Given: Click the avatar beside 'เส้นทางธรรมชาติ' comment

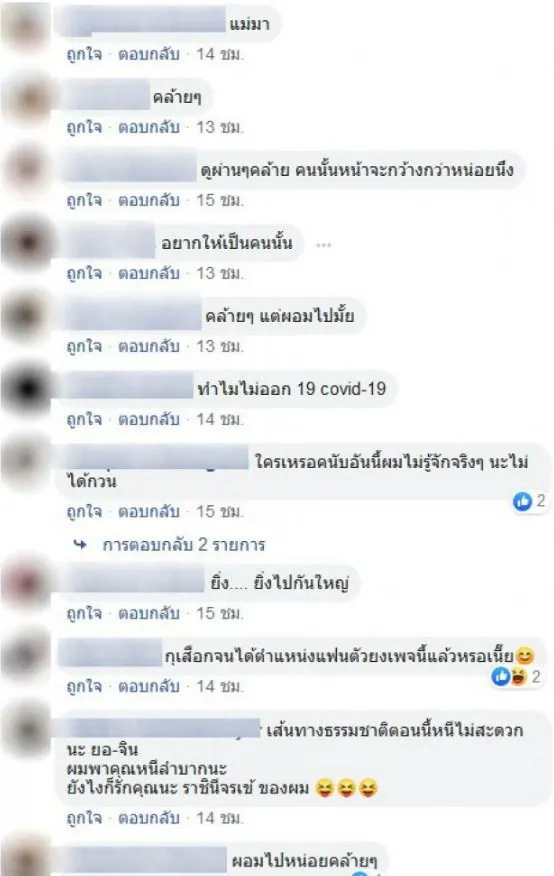Looking at the screenshot, I should pyautogui.click(x=27, y=730).
